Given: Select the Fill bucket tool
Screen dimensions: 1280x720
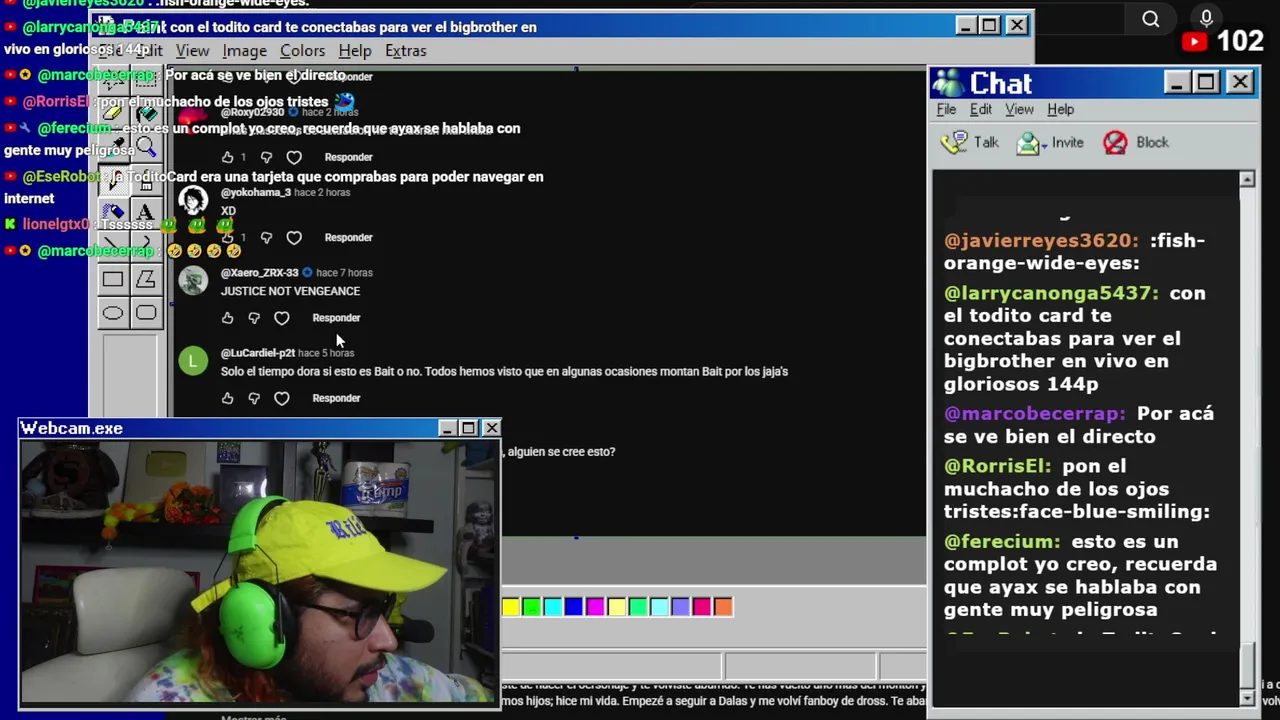Looking at the screenshot, I should pos(146,113).
